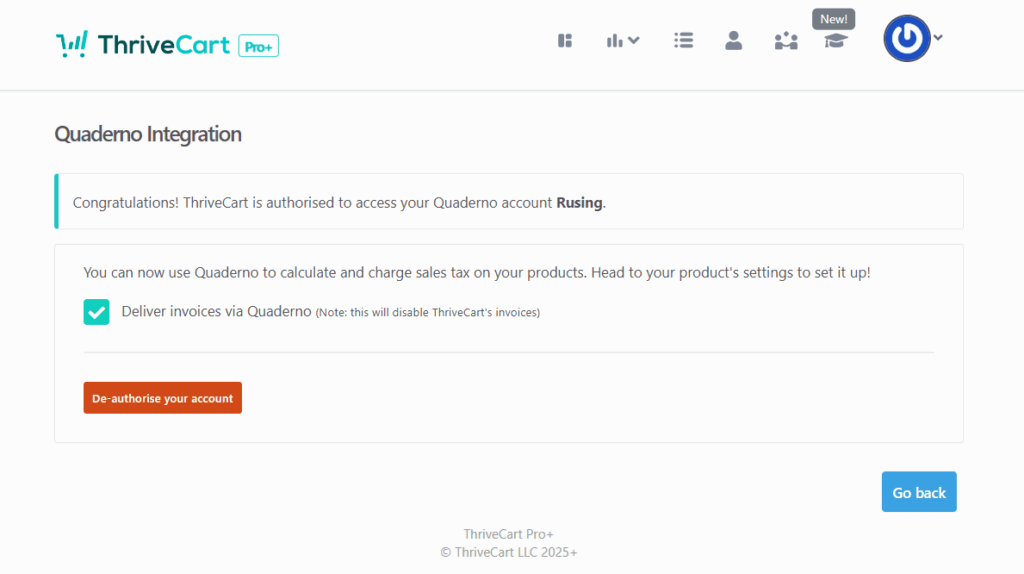
Task: Click the single-person customers icon
Action: coord(734,41)
